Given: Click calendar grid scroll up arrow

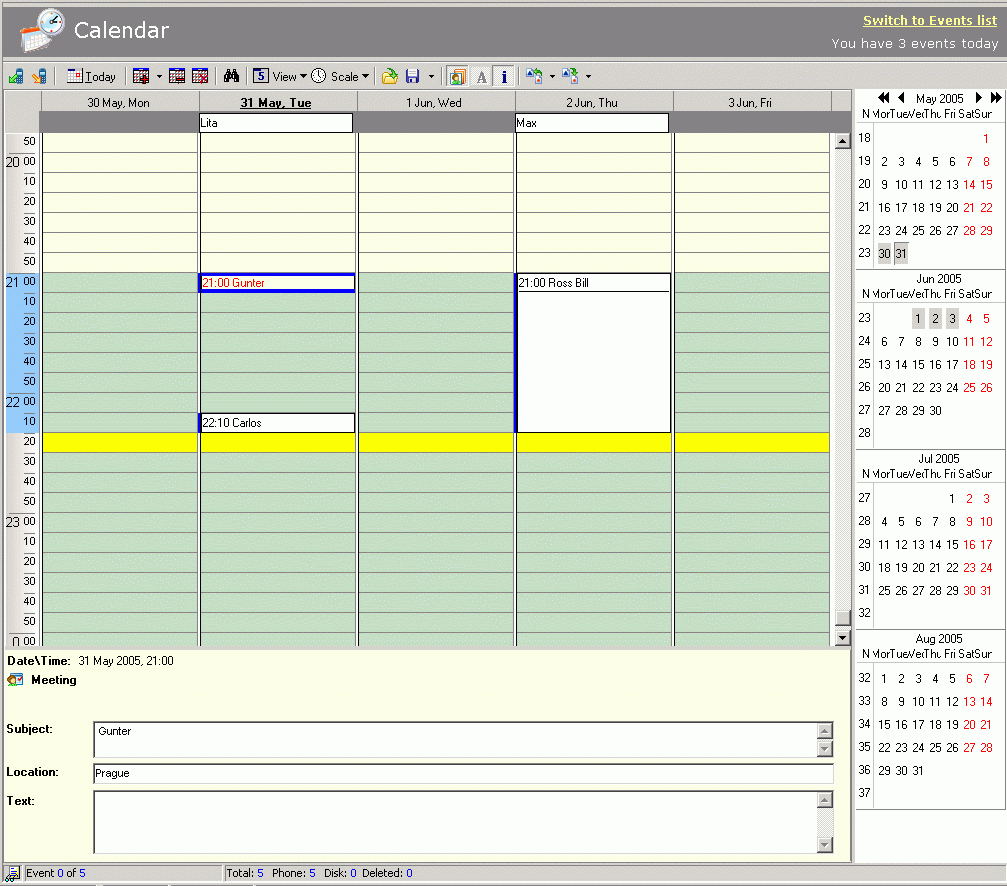Looking at the screenshot, I should click(843, 141).
